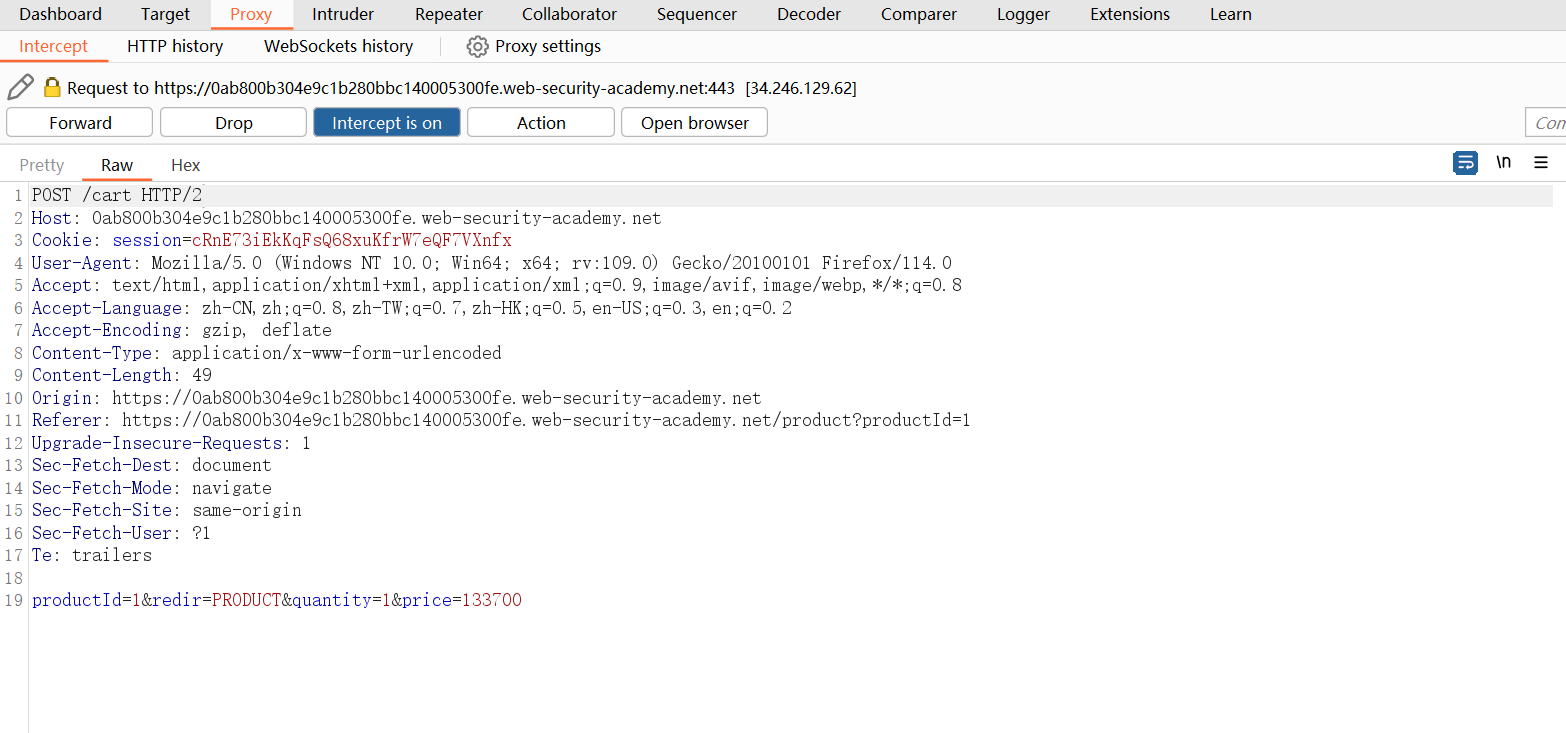Click the Proxy settings gear icon
Screen dimensions: 1566x733
pos(478,47)
